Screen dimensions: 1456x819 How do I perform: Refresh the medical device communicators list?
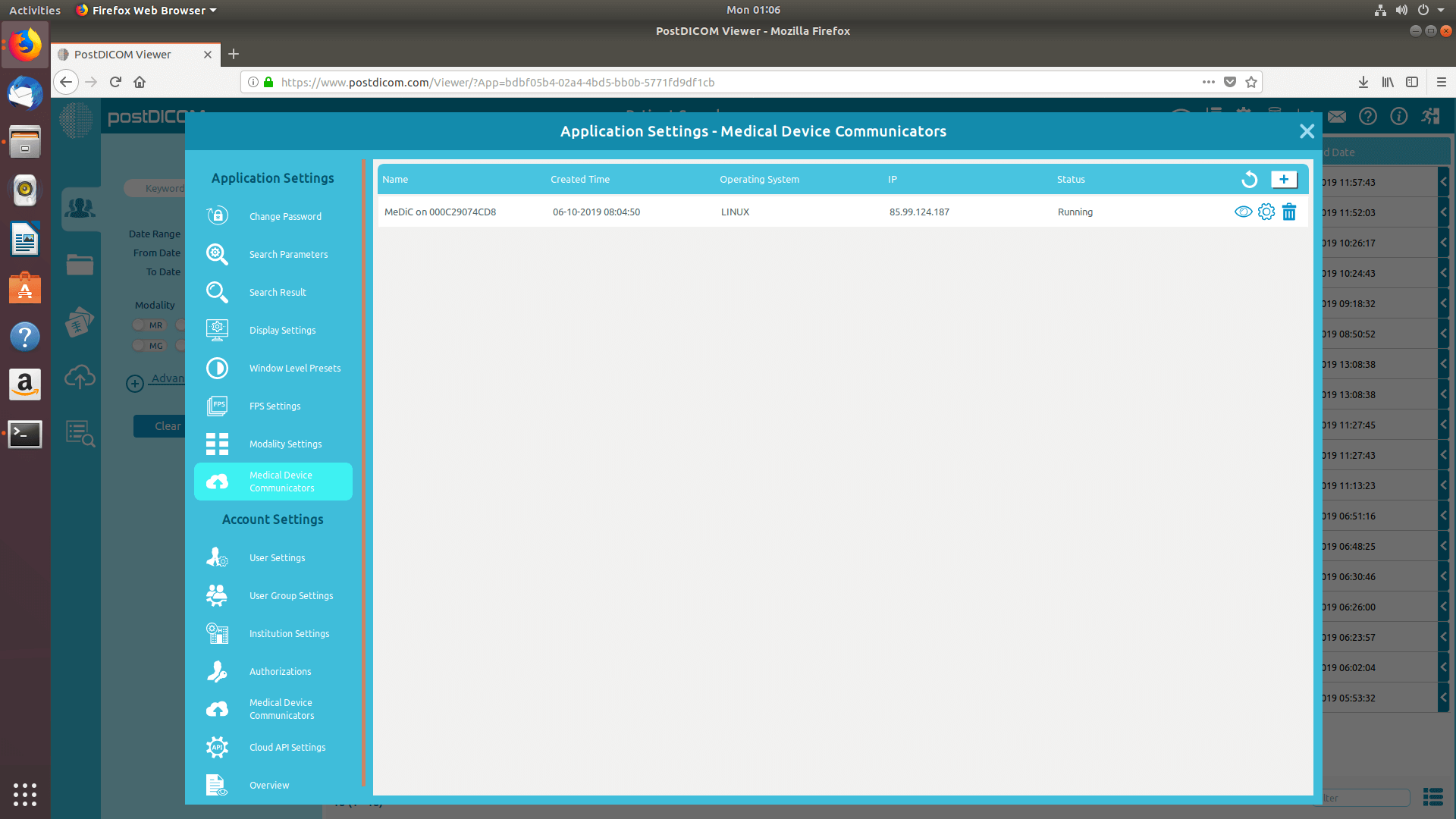point(1250,179)
